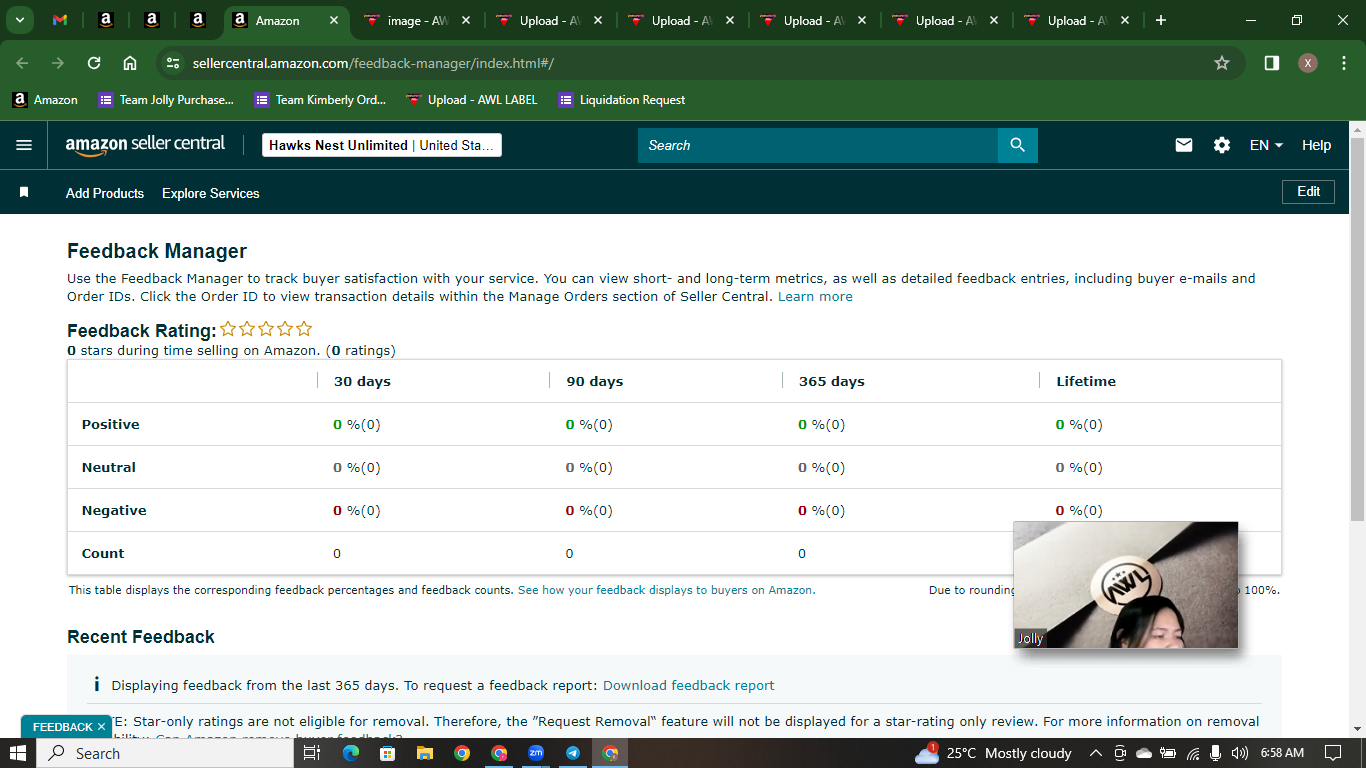Open the OneDrive cloud tray icon
The height and width of the screenshot is (768, 1366).
pyautogui.click(x=1144, y=753)
